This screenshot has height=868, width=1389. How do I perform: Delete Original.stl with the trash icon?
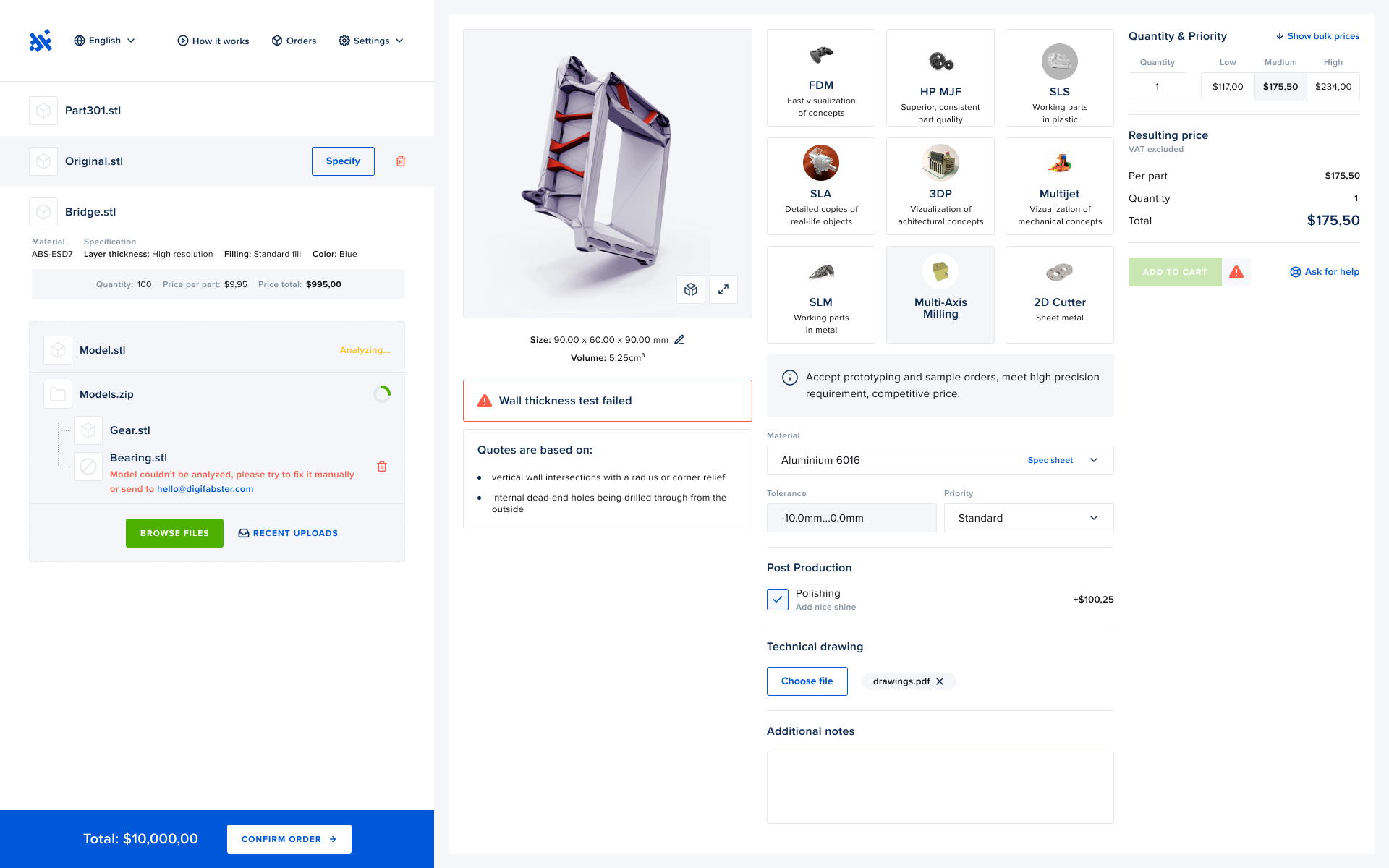[401, 161]
